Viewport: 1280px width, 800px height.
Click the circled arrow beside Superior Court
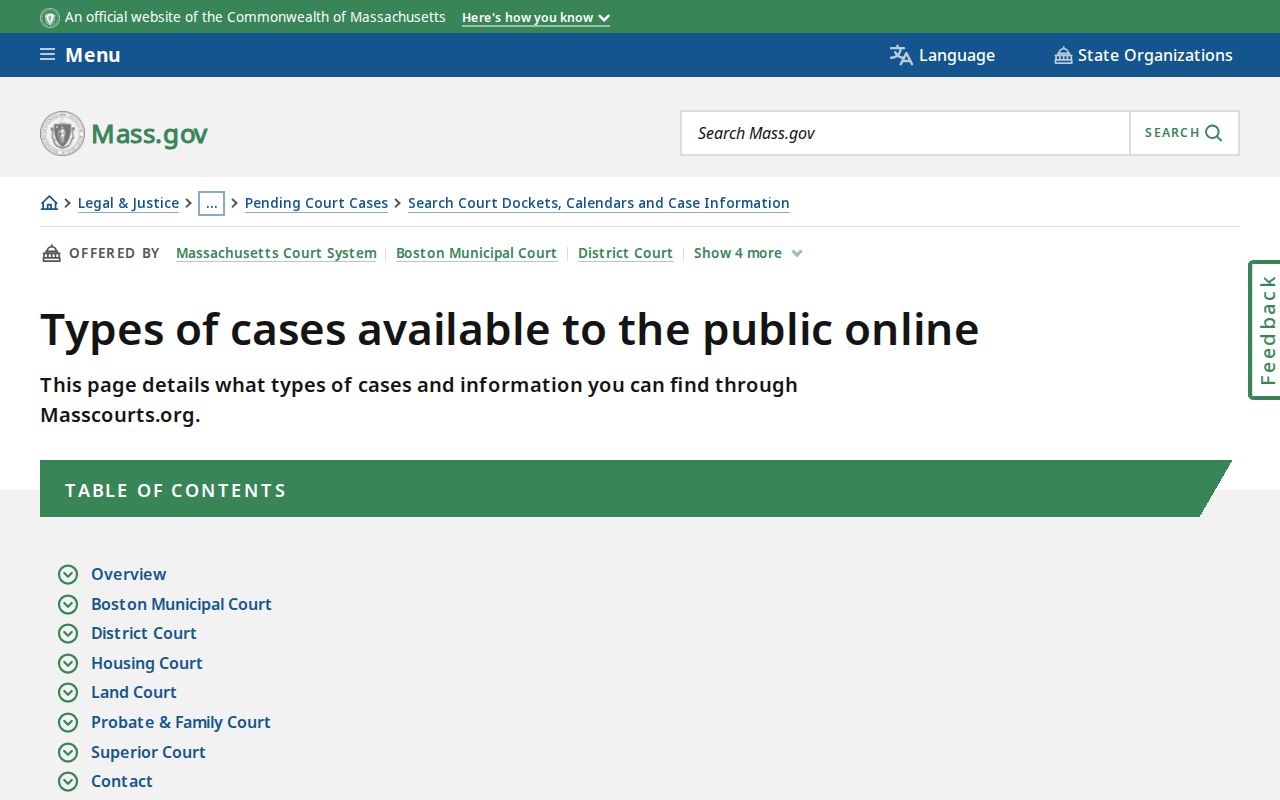tap(68, 752)
